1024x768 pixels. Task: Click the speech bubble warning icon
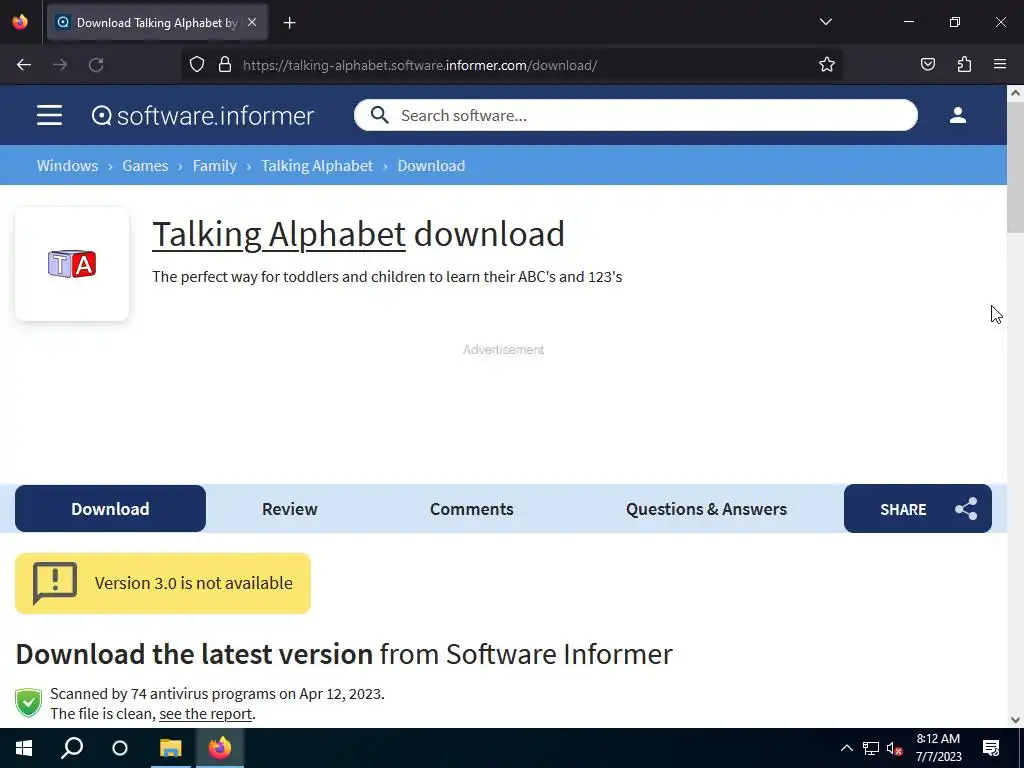(x=55, y=583)
